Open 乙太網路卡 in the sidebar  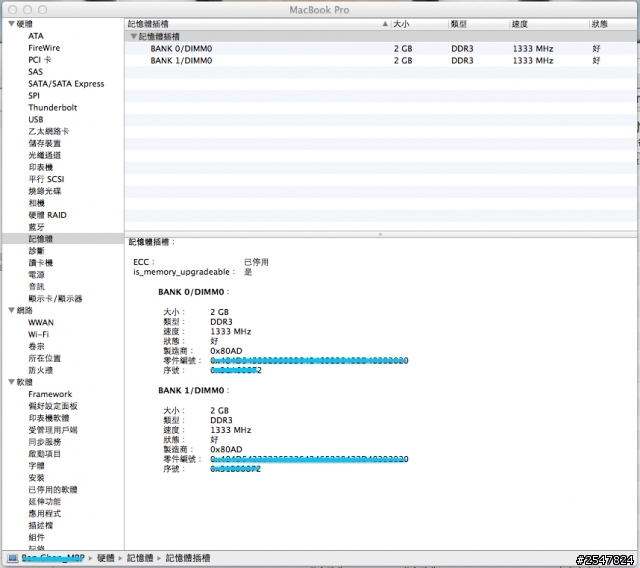click(x=49, y=131)
